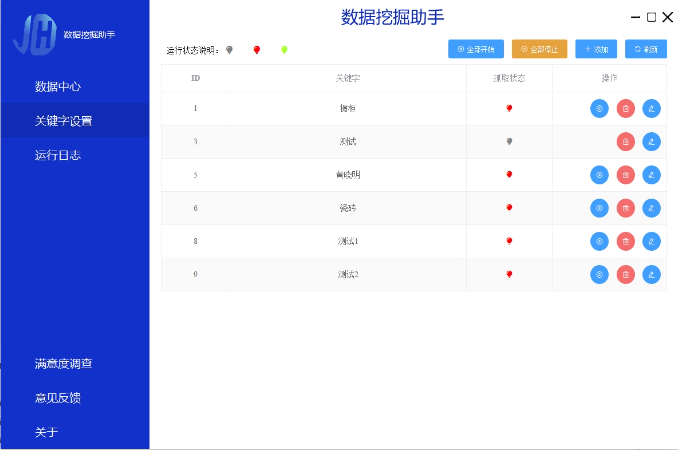Click the blue start icon in row ID 6
Image resolution: width=679 pixels, height=450 pixels.
pyautogui.click(x=599, y=208)
